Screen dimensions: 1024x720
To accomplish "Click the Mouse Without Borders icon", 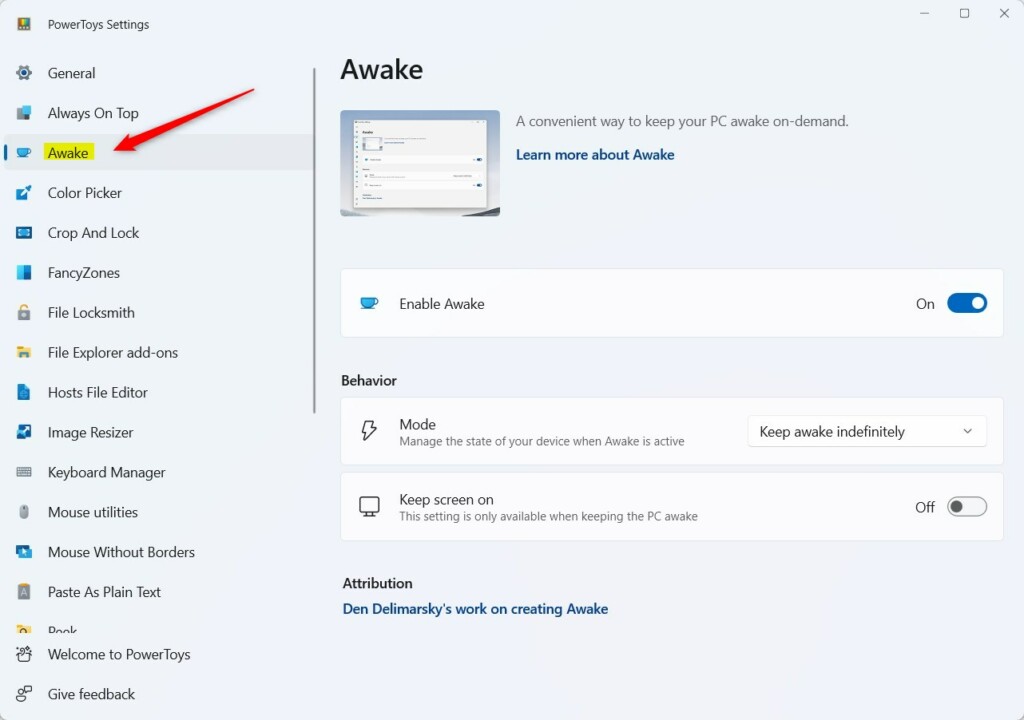I will pyautogui.click(x=24, y=552).
